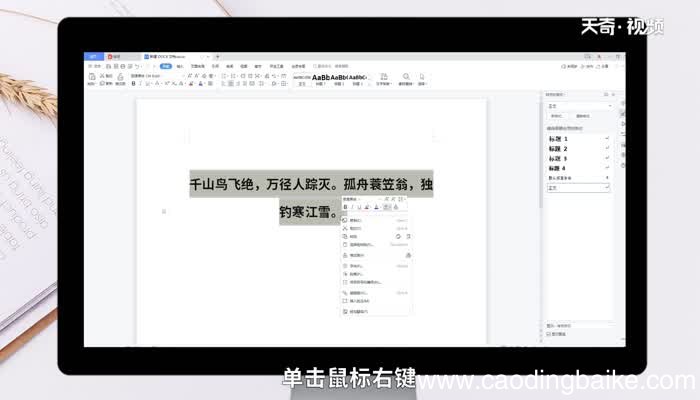This screenshot has width=700, height=400.
Task: Click Clear Format button in side panel
Action: point(583,116)
